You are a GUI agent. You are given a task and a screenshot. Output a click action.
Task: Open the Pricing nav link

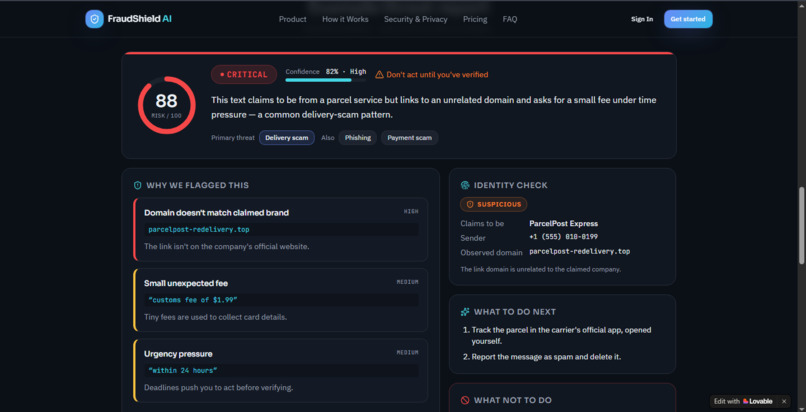475,19
